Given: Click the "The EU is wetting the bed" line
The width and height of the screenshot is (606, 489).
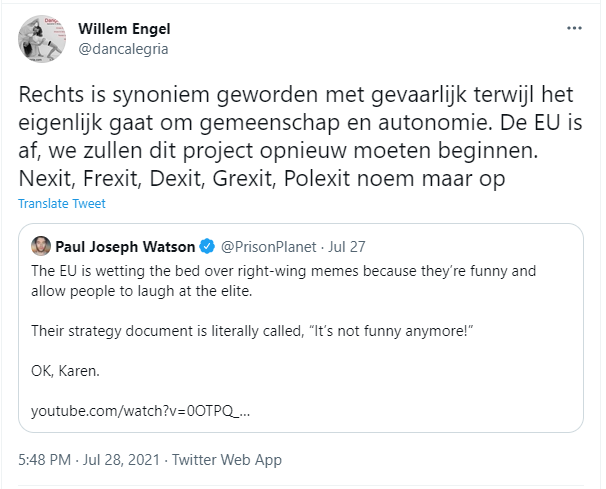Looking at the screenshot, I should 284,271.
